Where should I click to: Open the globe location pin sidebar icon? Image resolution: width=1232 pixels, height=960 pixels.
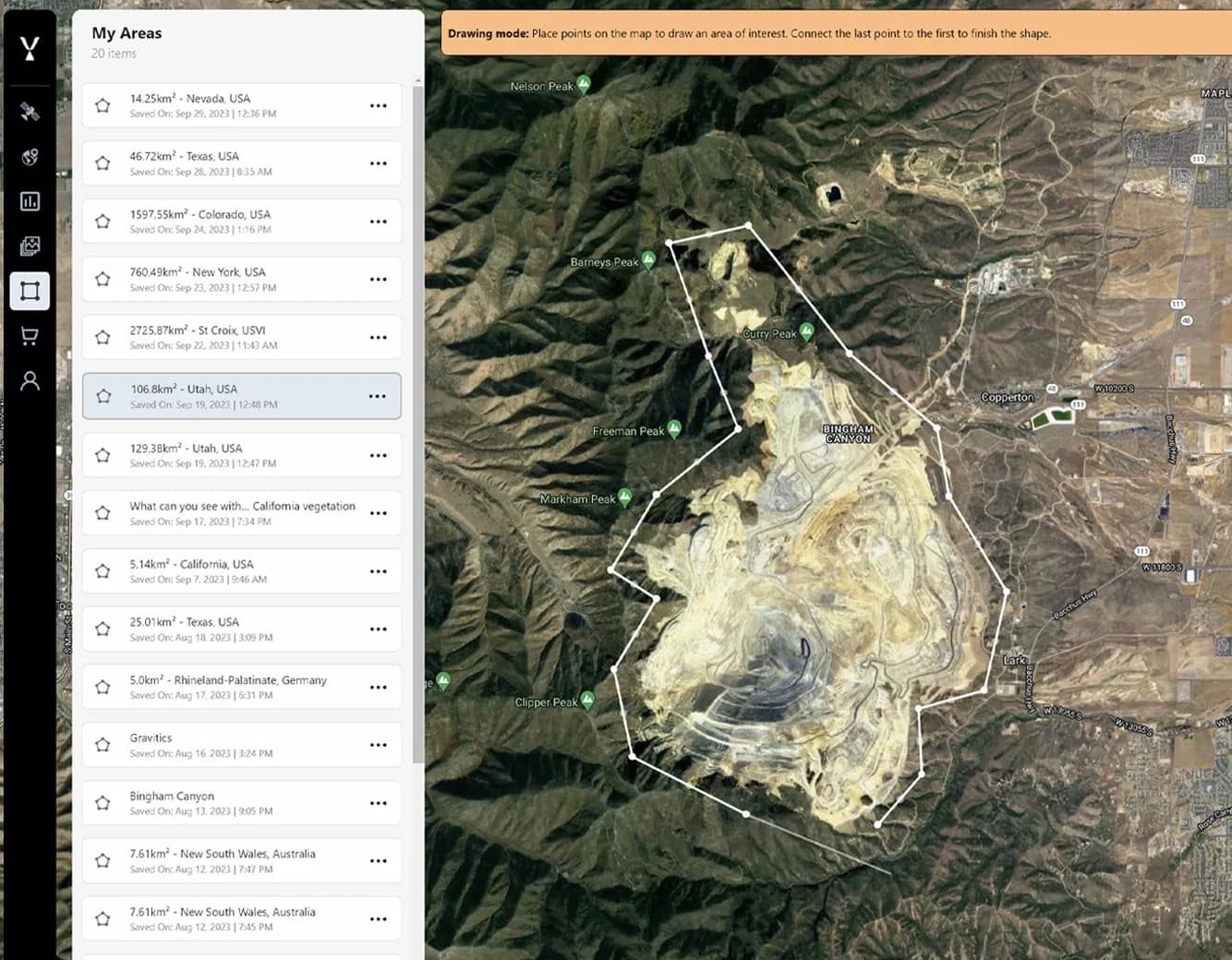click(x=30, y=157)
